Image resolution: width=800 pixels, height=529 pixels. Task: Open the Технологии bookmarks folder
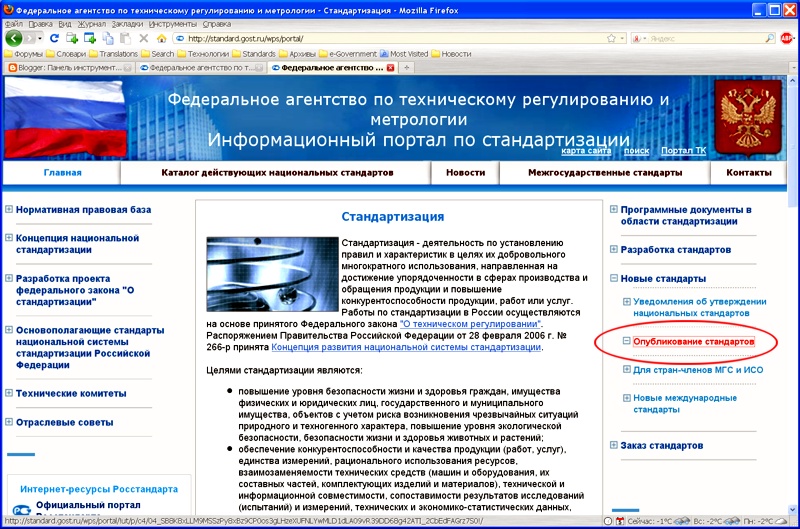203,54
